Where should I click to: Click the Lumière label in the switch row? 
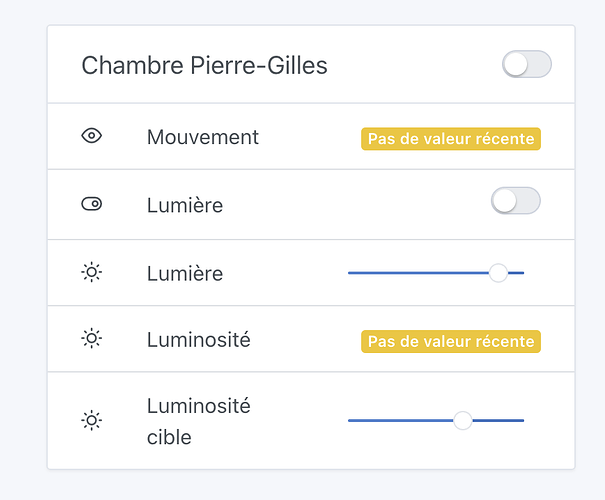pyautogui.click(x=184, y=205)
